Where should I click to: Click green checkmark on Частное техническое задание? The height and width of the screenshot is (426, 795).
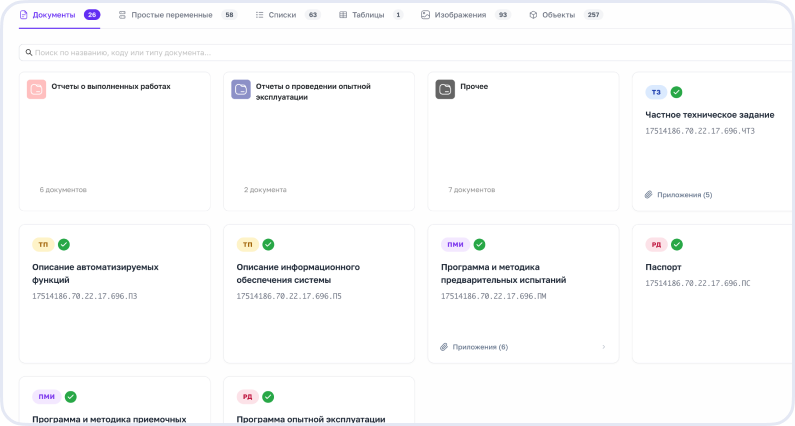coord(676,92)
